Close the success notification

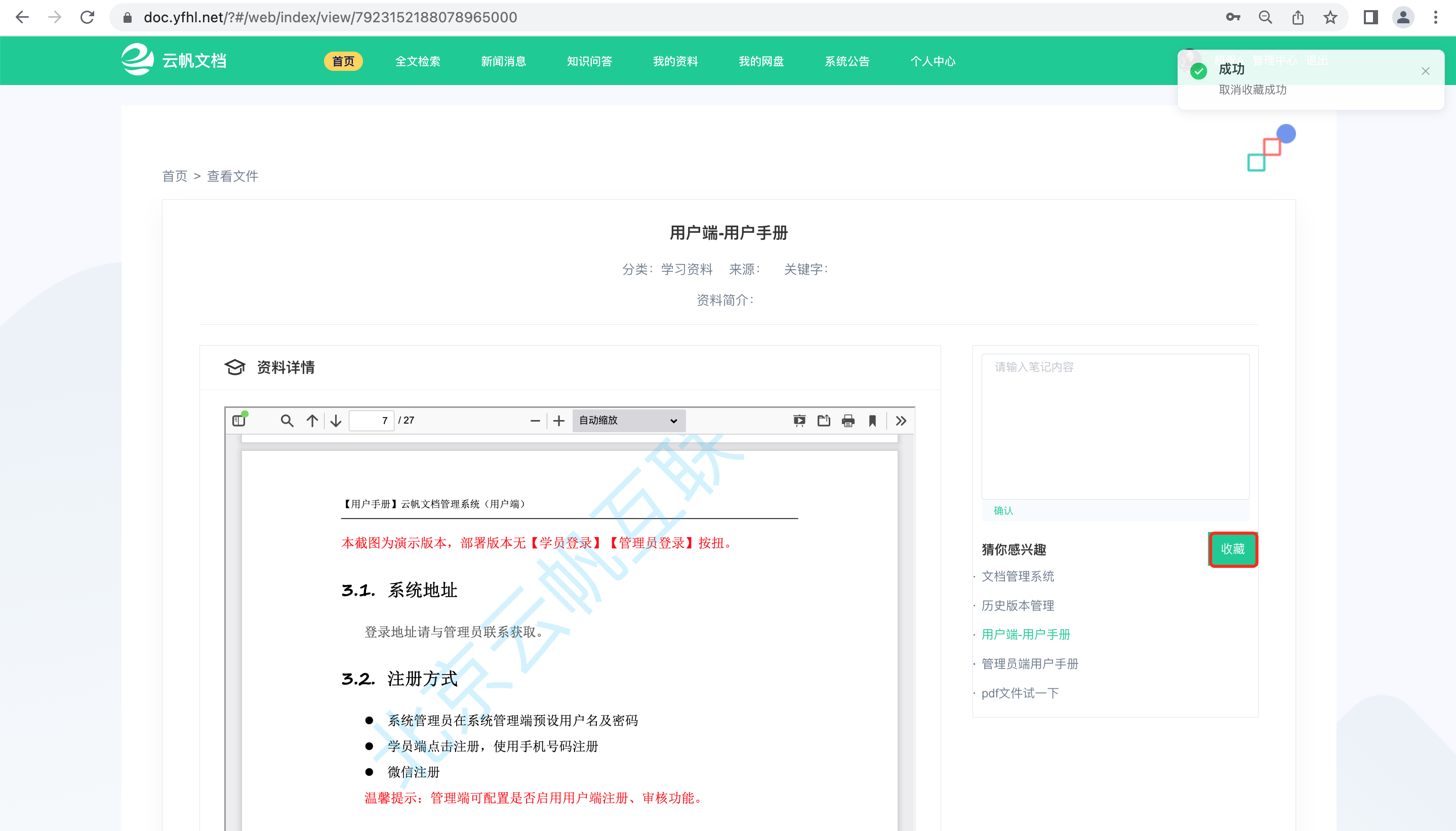(1425, 71)
